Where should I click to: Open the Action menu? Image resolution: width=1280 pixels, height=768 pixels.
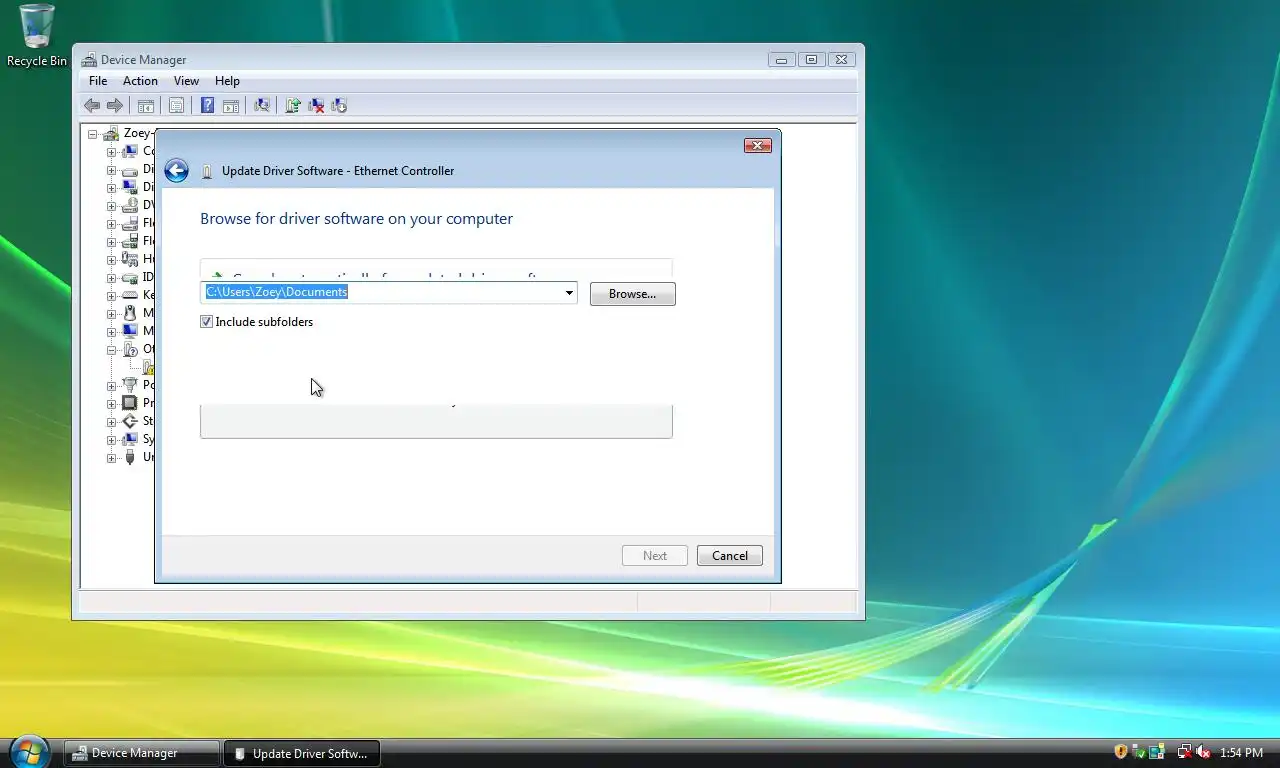(140, 81)
